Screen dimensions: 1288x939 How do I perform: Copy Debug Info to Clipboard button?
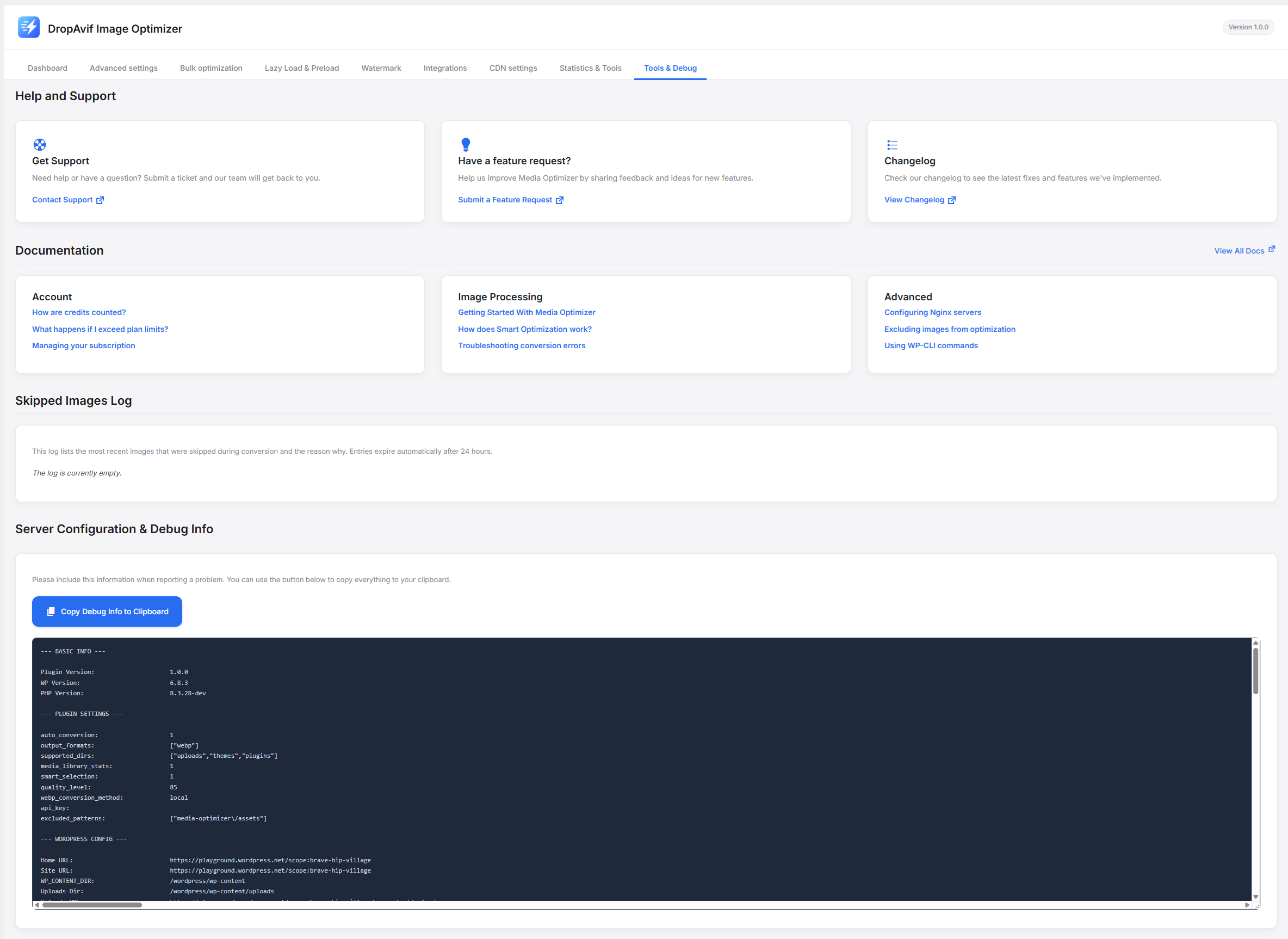tap(107, 611)
